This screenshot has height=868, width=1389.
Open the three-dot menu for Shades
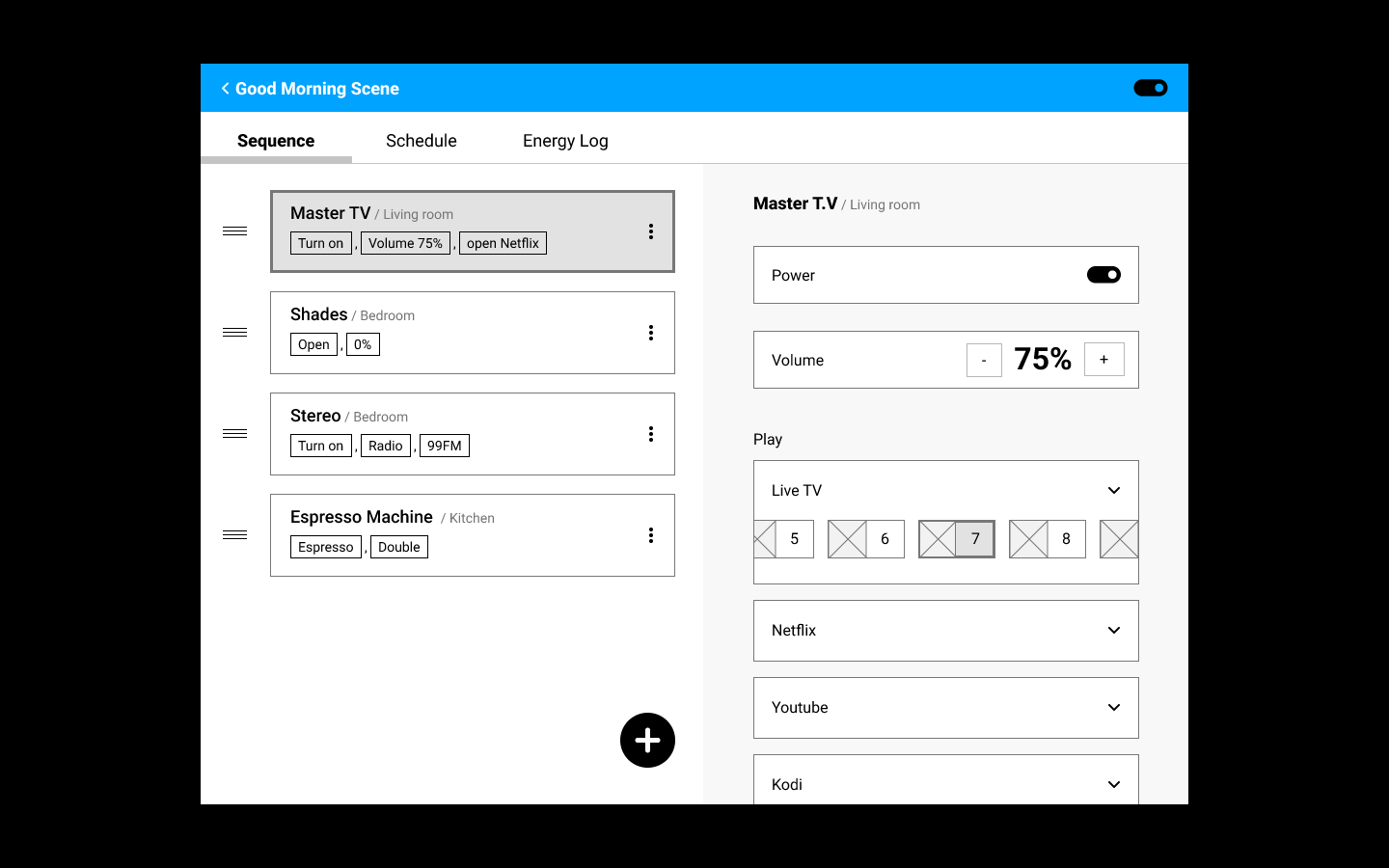[651, 333]
